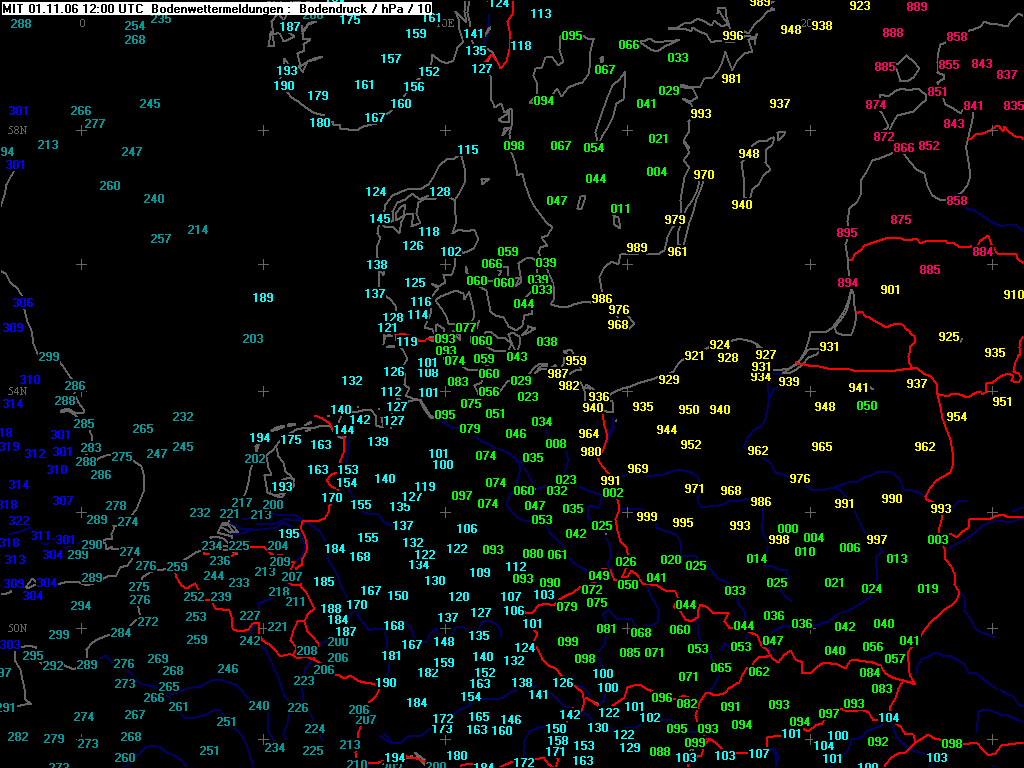Click the yellow 910 reading

click(1014, 295)
